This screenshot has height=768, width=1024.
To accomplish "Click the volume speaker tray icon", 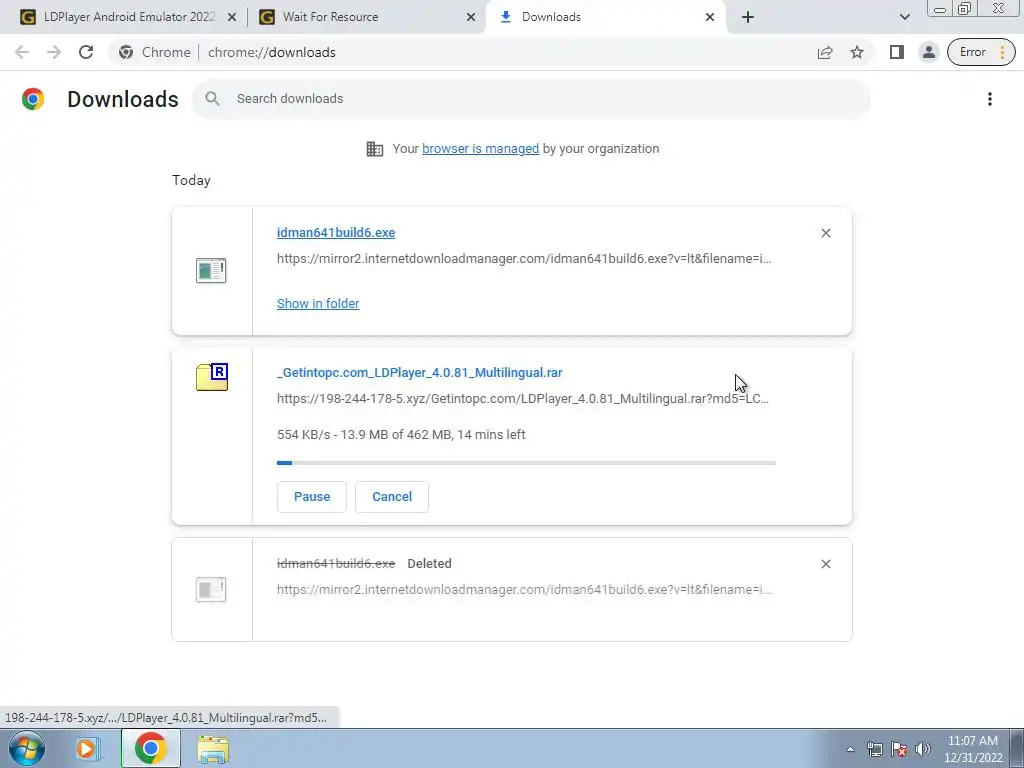I will [923, 749].
